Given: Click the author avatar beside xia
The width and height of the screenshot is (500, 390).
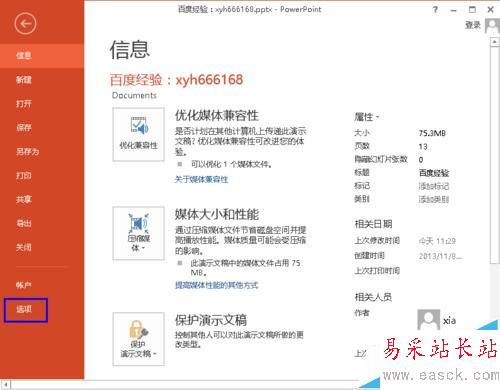Looking at the screenshot, I should click(428, 320).
